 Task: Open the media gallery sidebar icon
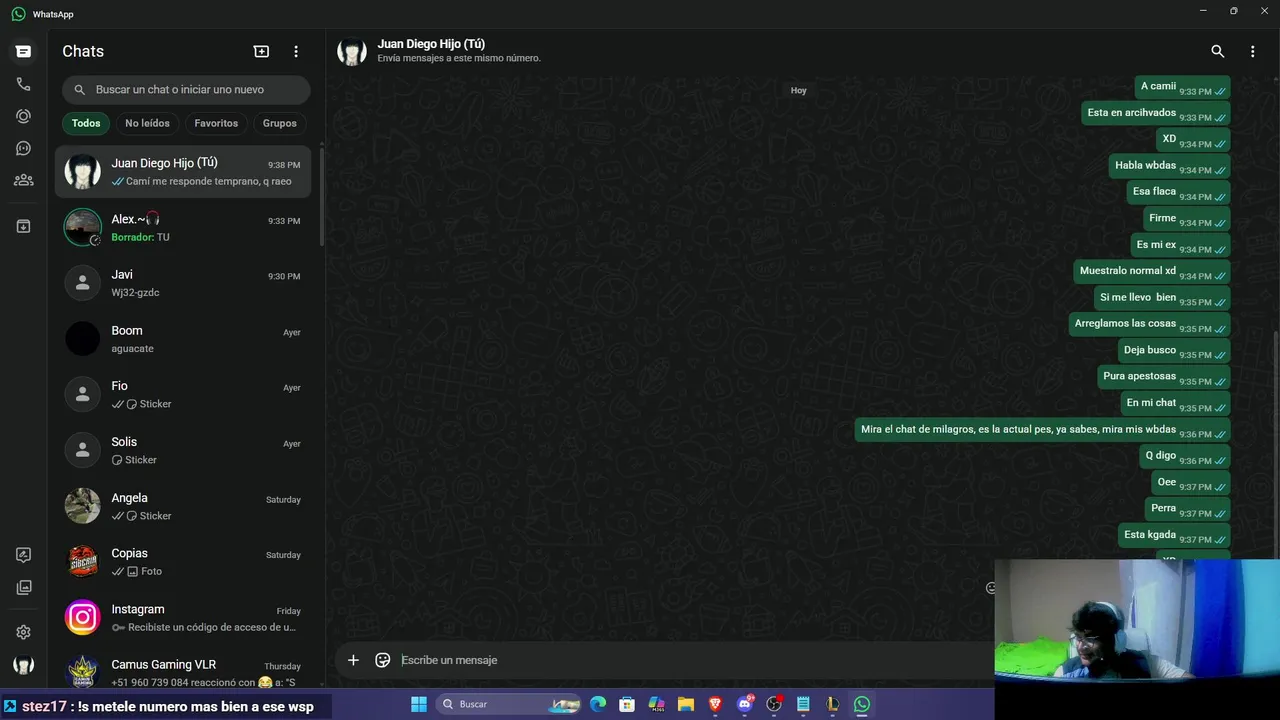[23, 587]
